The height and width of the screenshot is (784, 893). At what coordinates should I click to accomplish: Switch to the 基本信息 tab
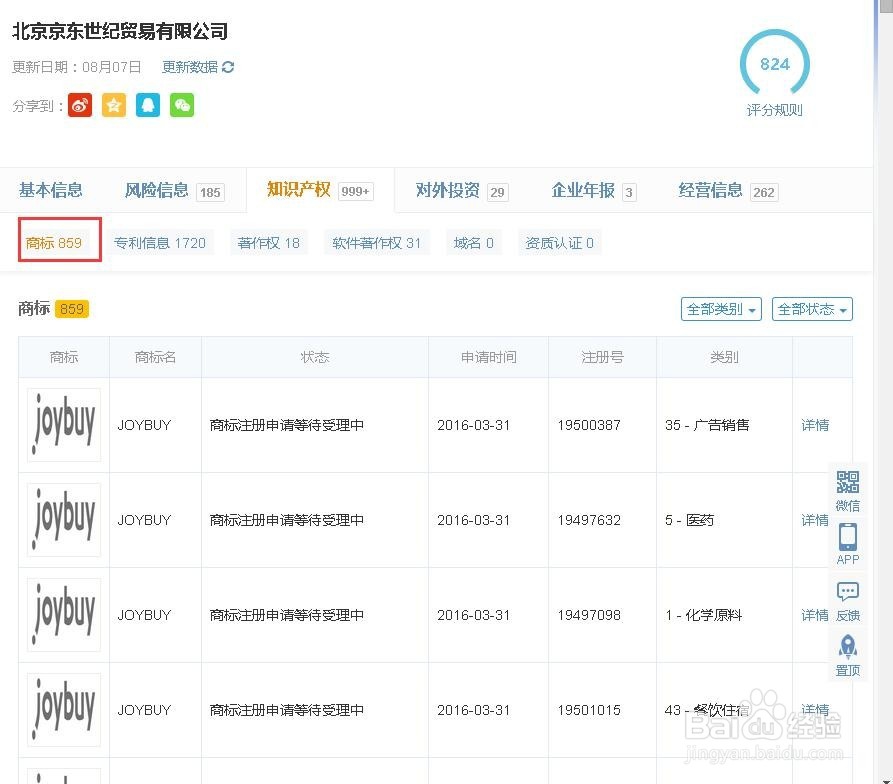(51, 190)
